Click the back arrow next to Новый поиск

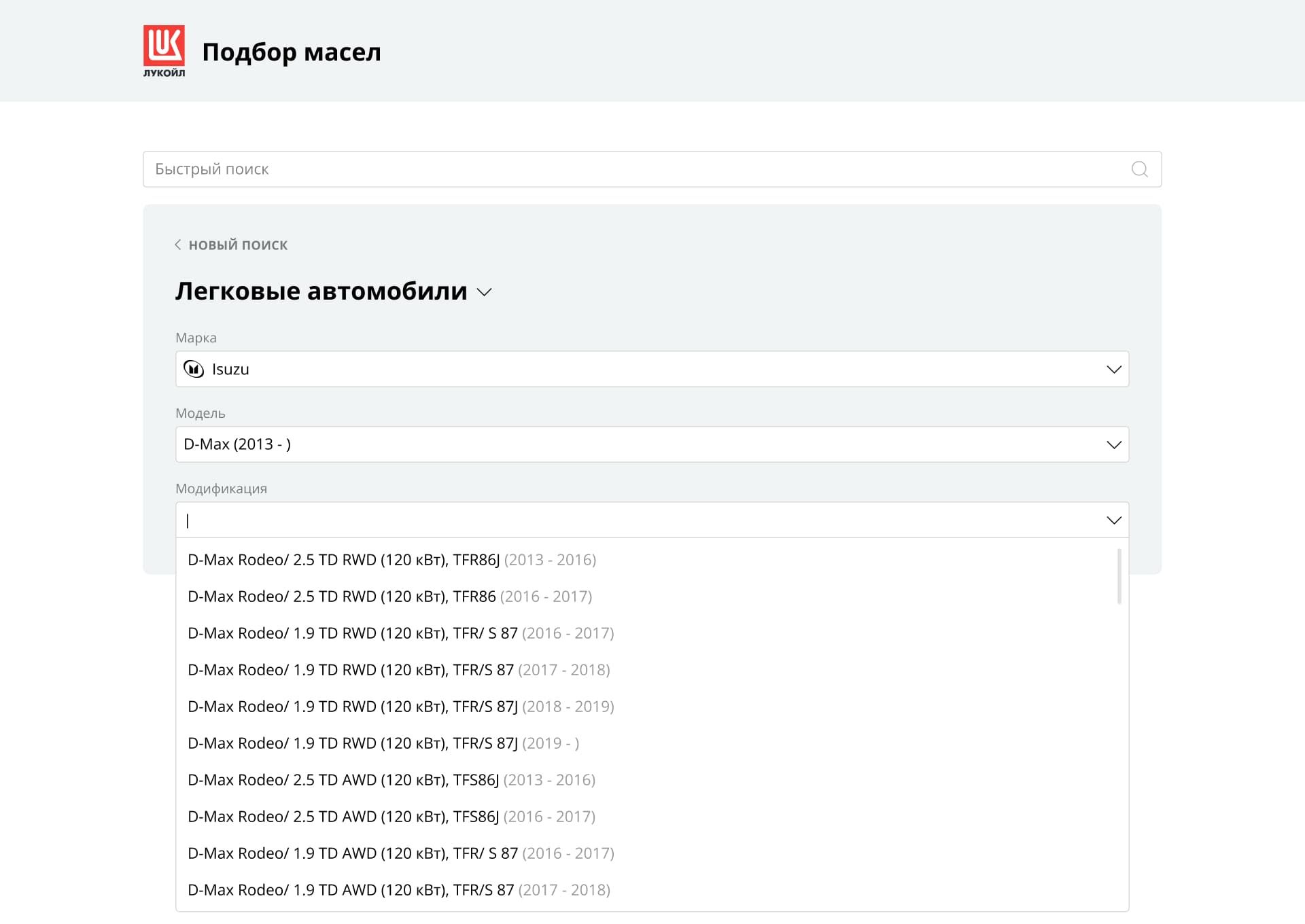[178, 245]
